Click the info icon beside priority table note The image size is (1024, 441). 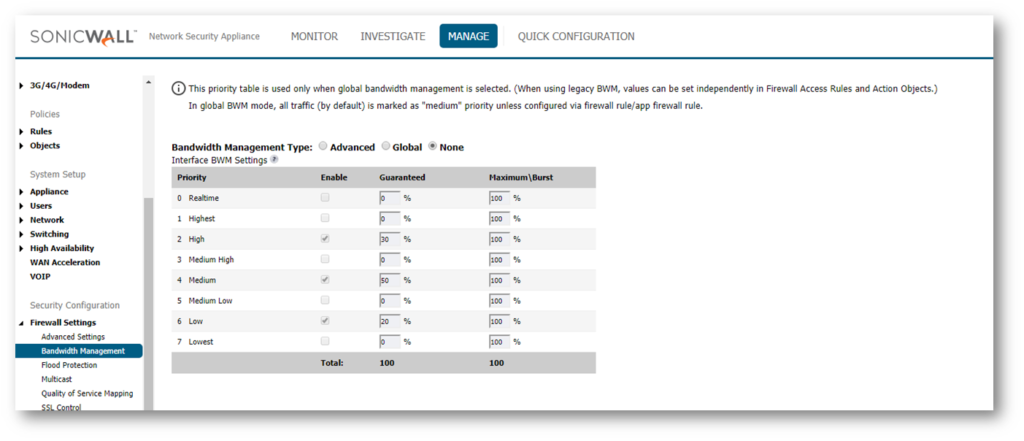click(178, 89)
